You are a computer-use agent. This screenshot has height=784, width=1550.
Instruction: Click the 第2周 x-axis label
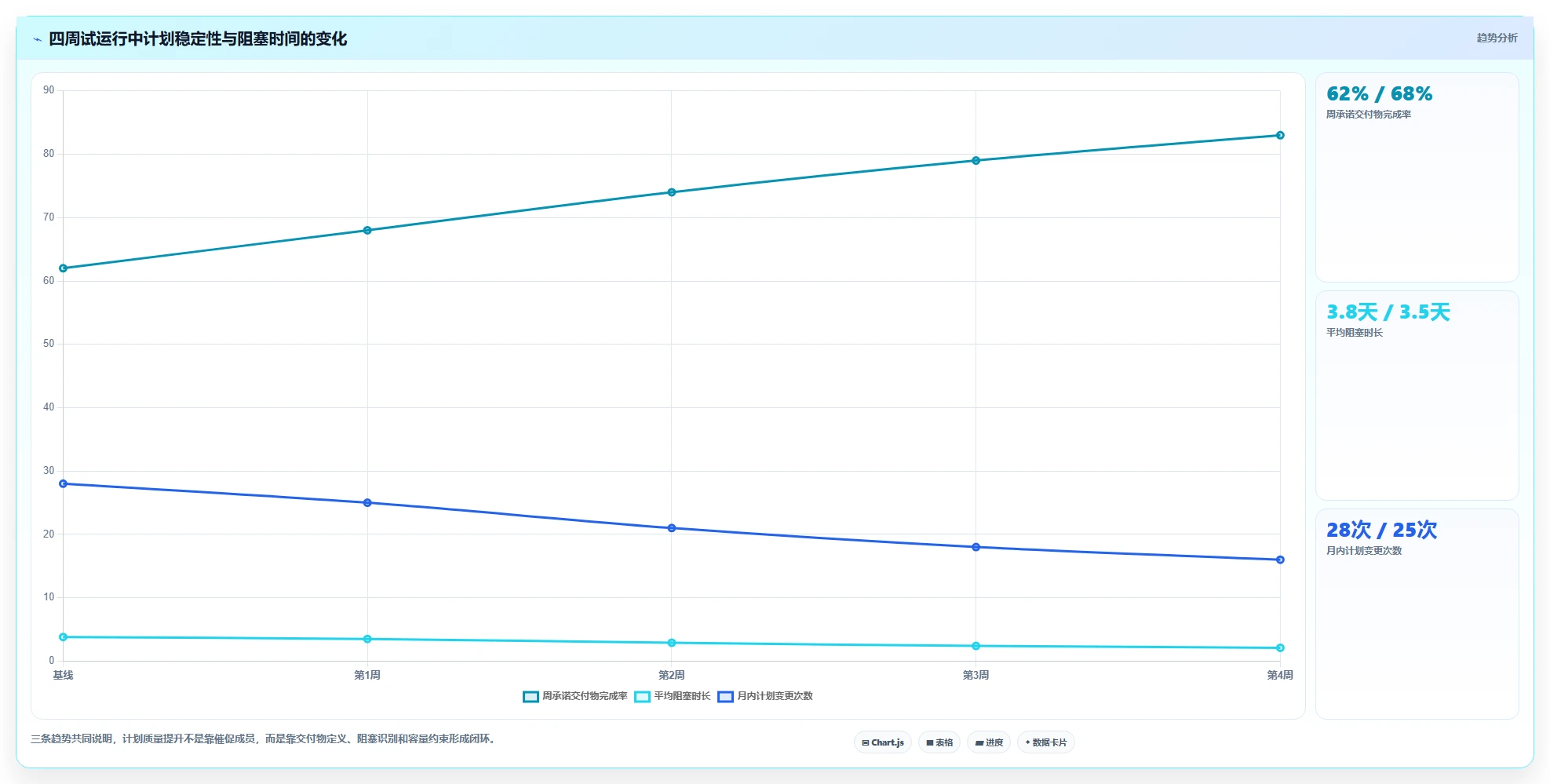(x=672, y=675)
